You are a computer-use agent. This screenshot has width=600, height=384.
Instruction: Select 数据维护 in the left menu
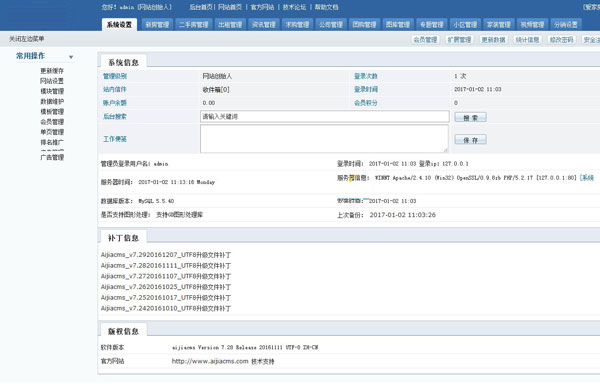(x=52, y=101)
